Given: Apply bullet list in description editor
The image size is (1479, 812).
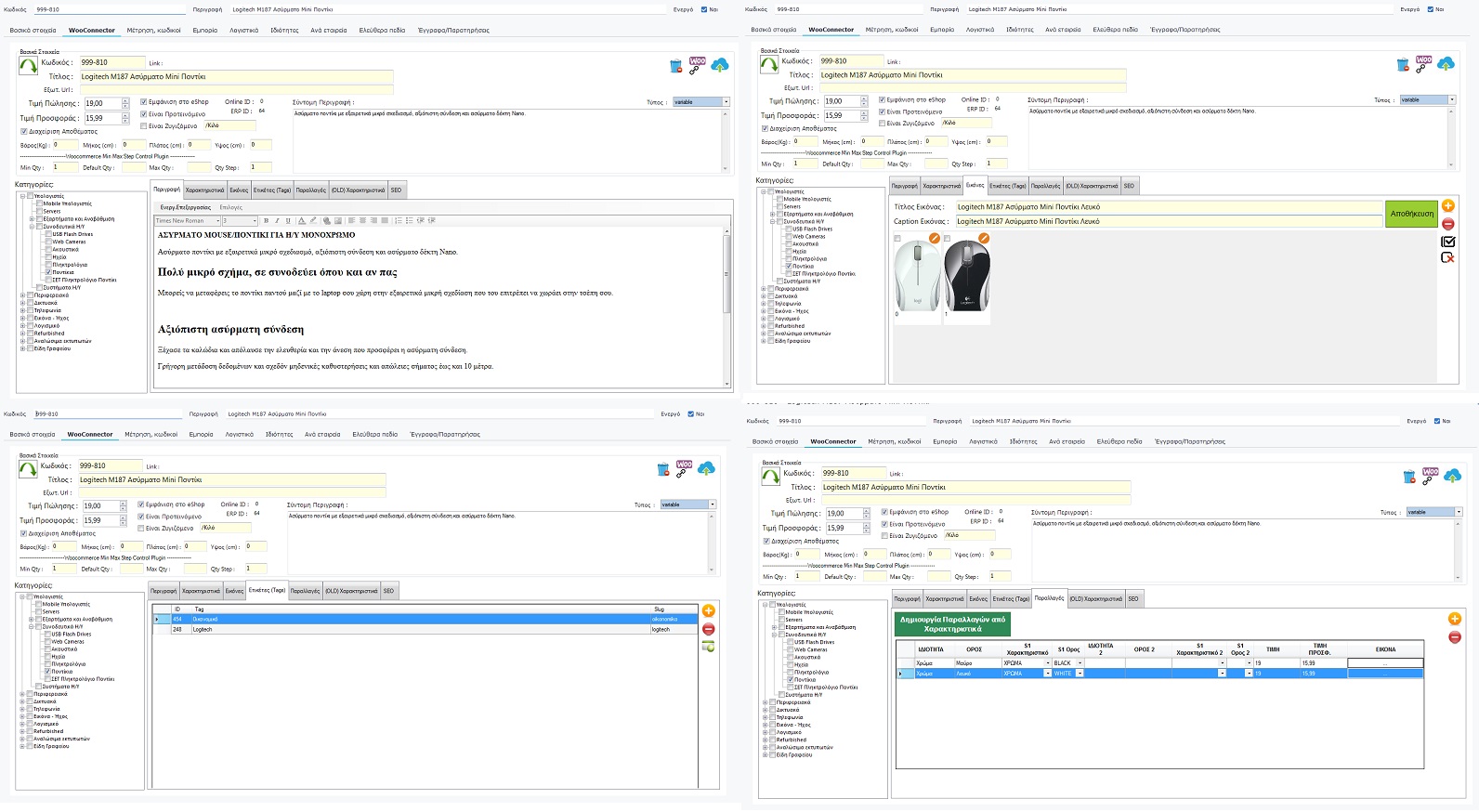Looking at the screenshot, I should tap(410, 221).
